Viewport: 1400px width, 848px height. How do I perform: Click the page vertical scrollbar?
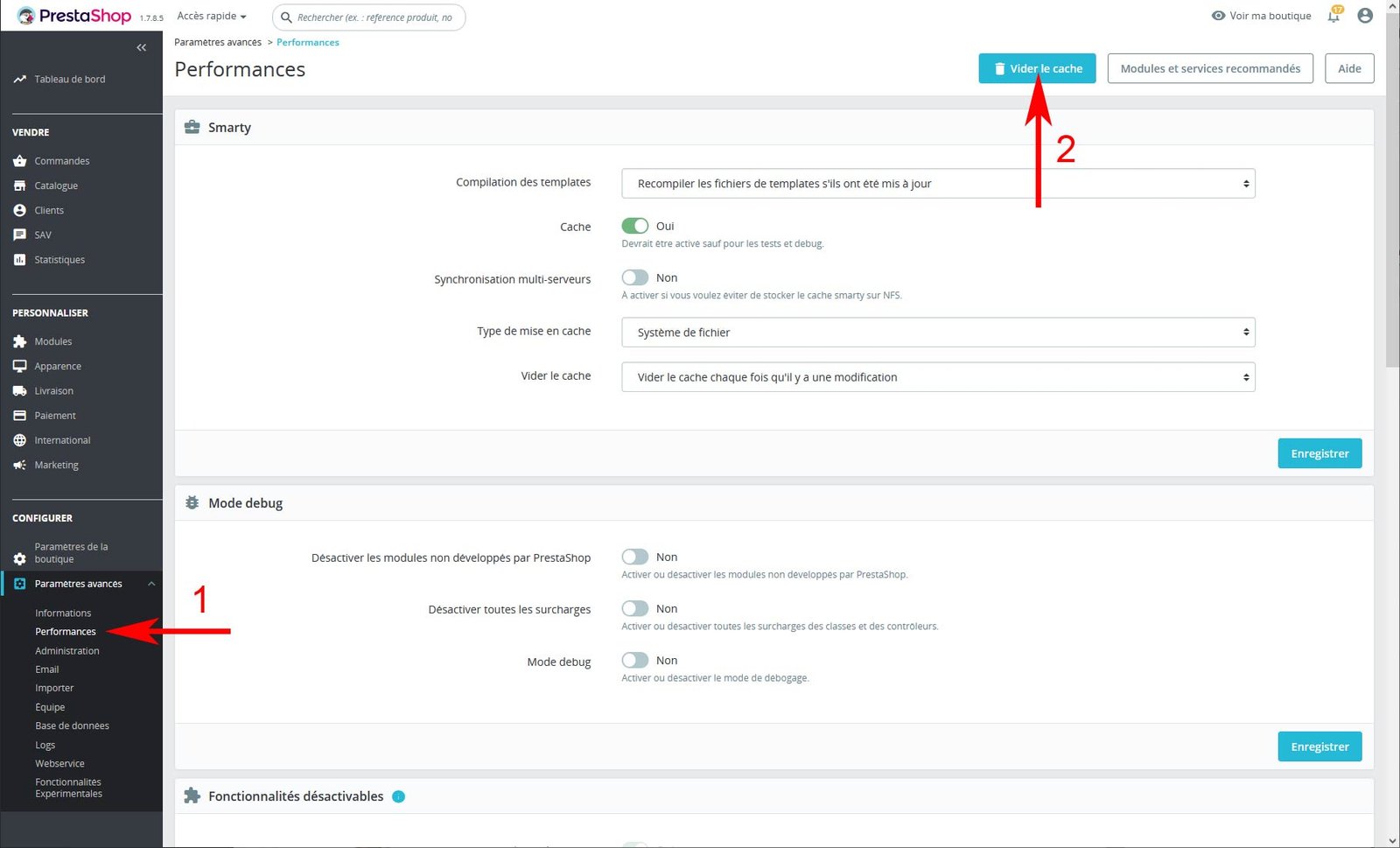1392,193
